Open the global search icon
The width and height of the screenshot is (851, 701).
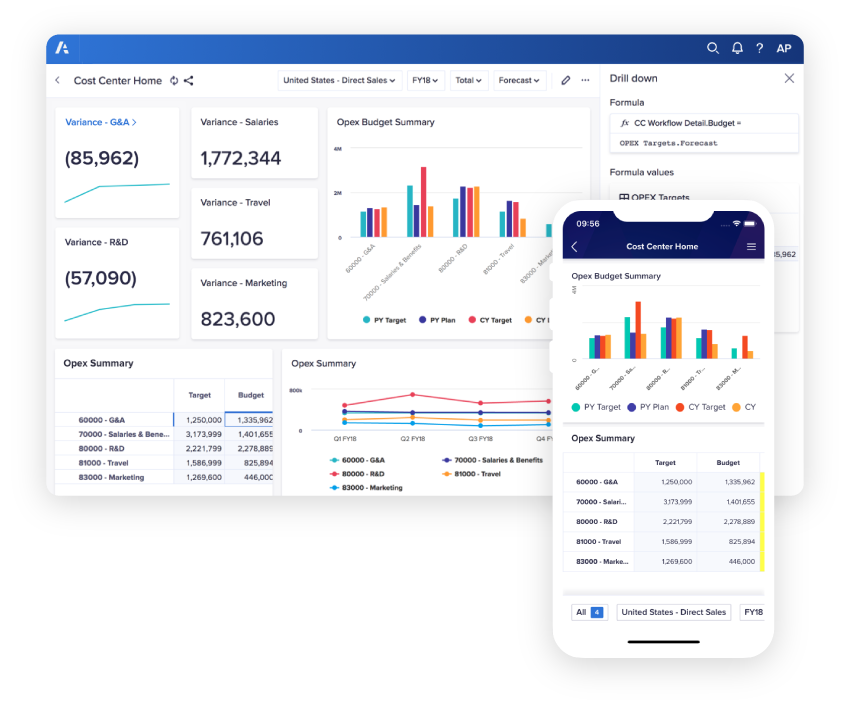point(713,47)
